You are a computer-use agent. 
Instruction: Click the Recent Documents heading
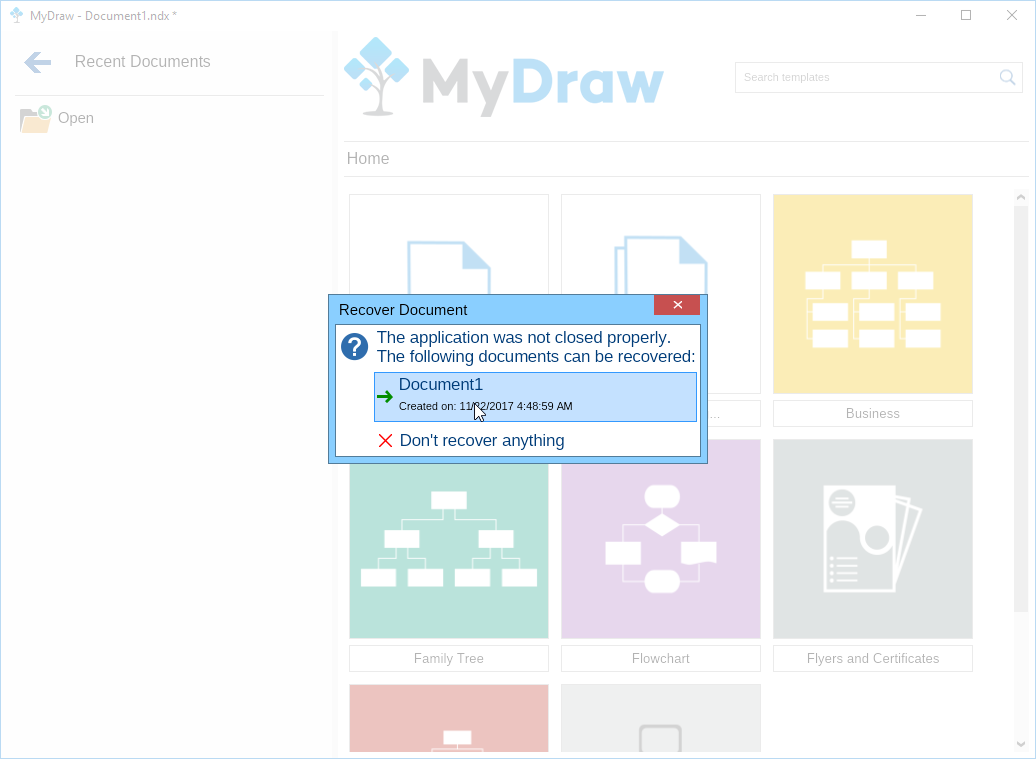click(143, 61)
